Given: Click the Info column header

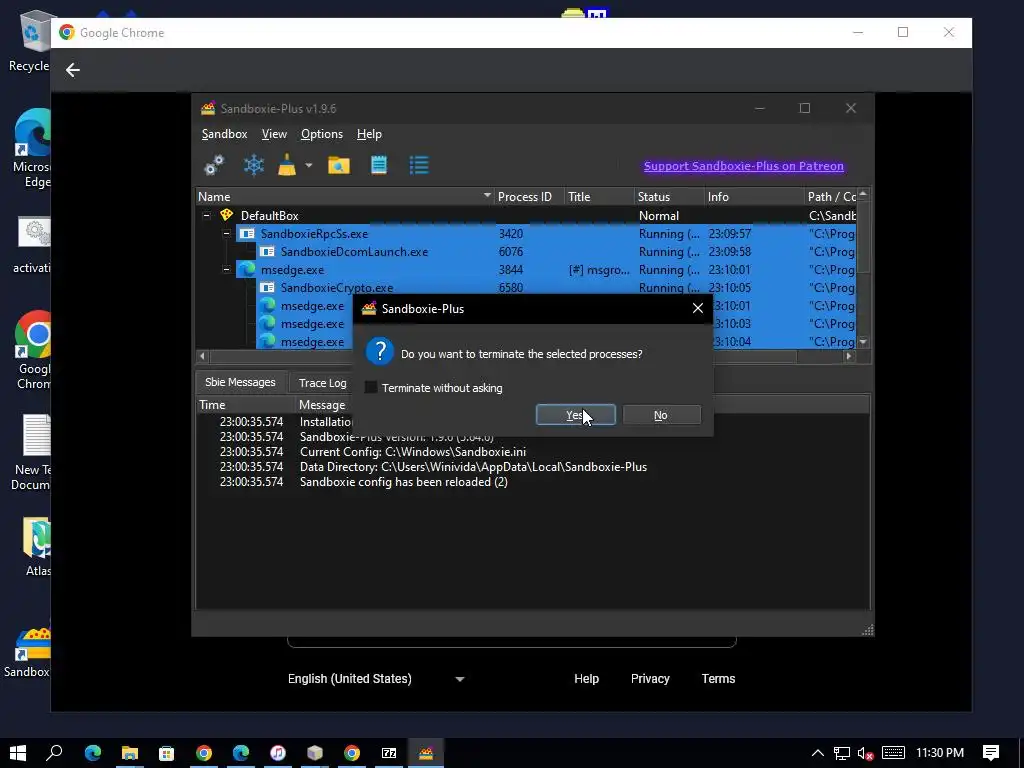Looking at the screenshot, I should tap(754, 197).
